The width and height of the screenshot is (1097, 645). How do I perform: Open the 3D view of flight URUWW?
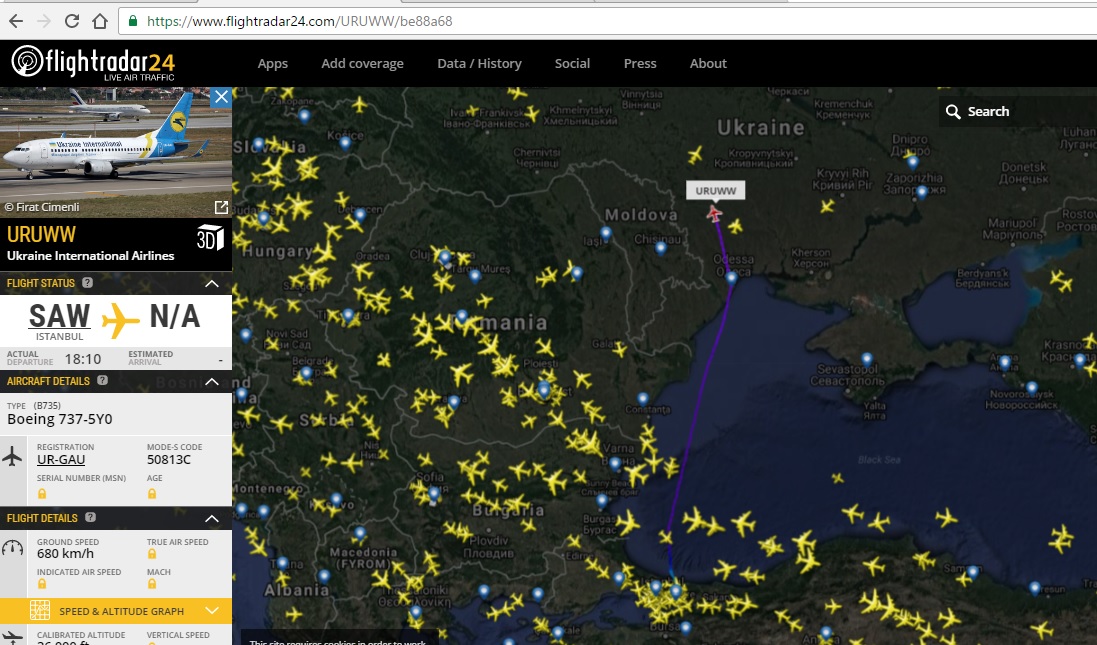coord(210,237)
